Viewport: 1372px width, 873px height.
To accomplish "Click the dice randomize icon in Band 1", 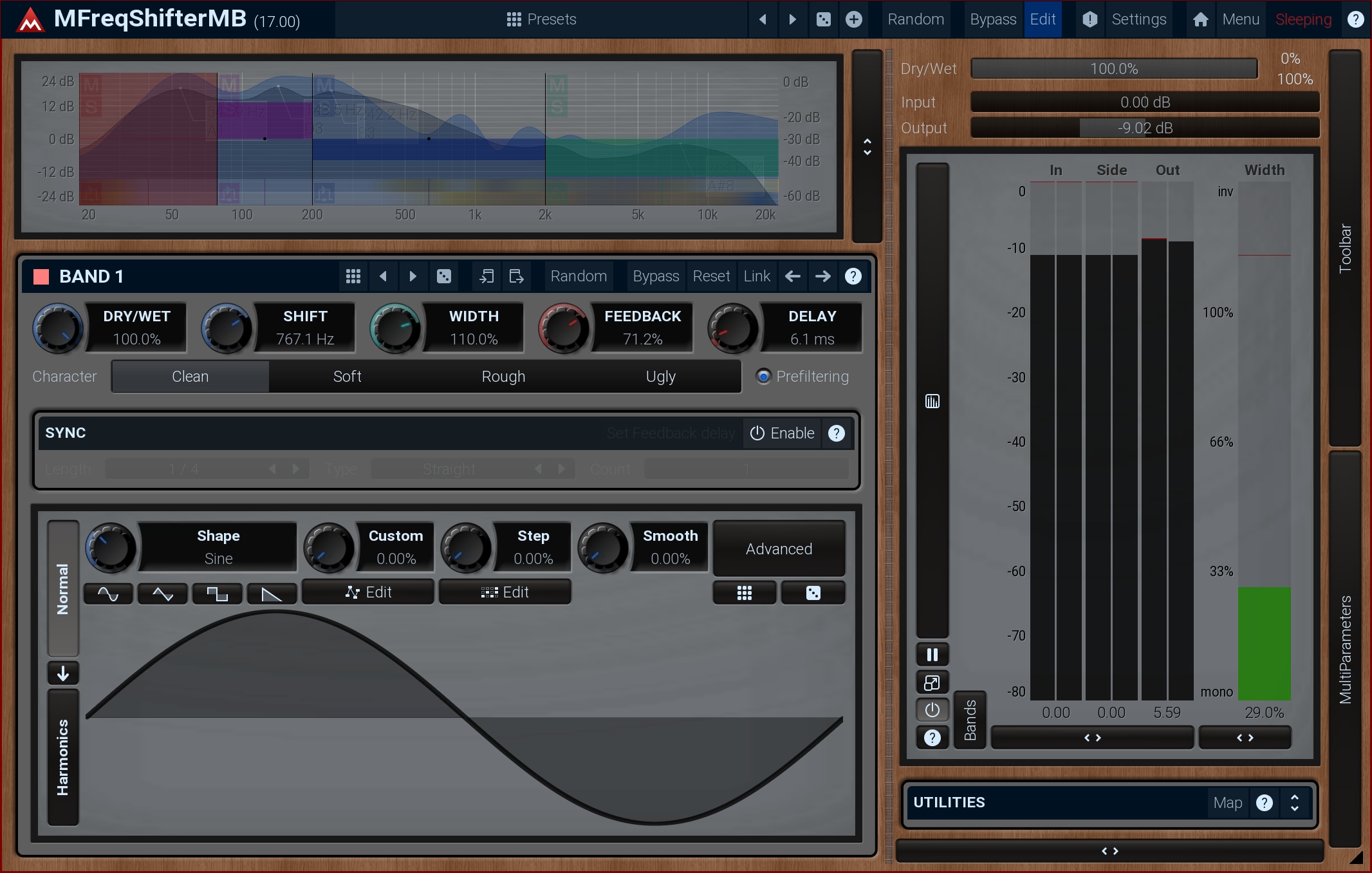I will [444, 276].
